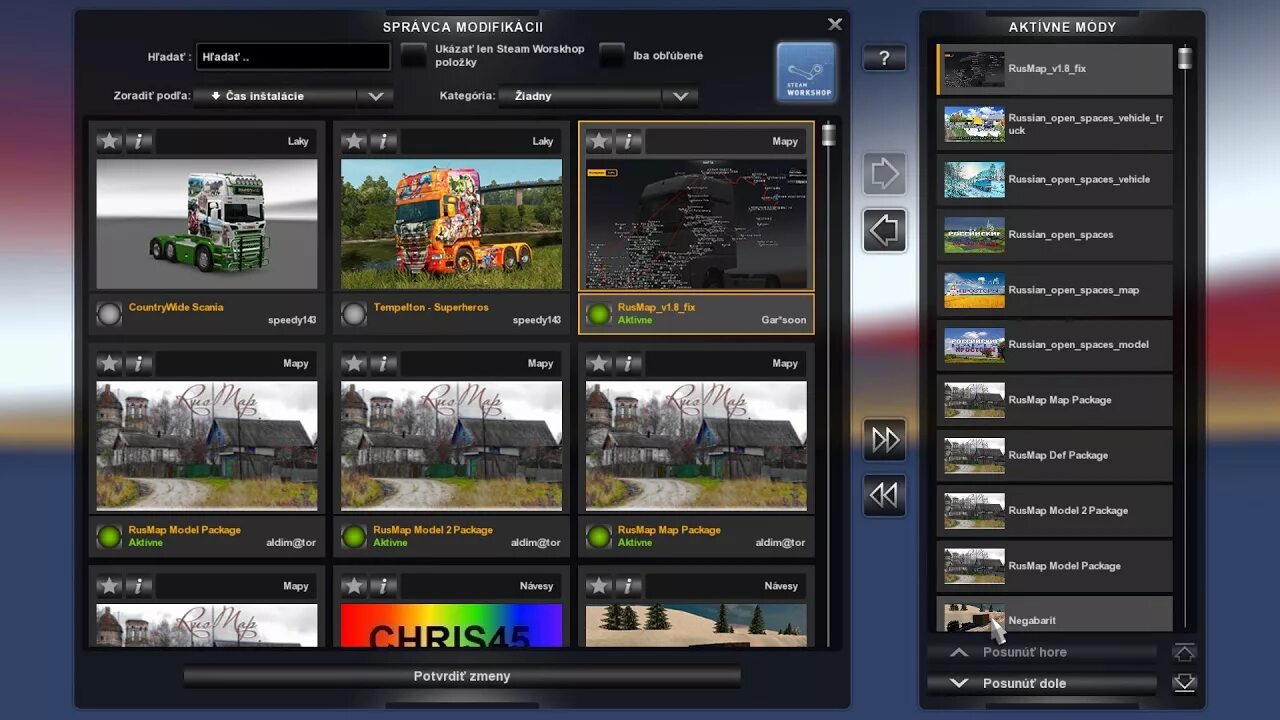Deactivate all mods with double left arrows

point(884,496)
